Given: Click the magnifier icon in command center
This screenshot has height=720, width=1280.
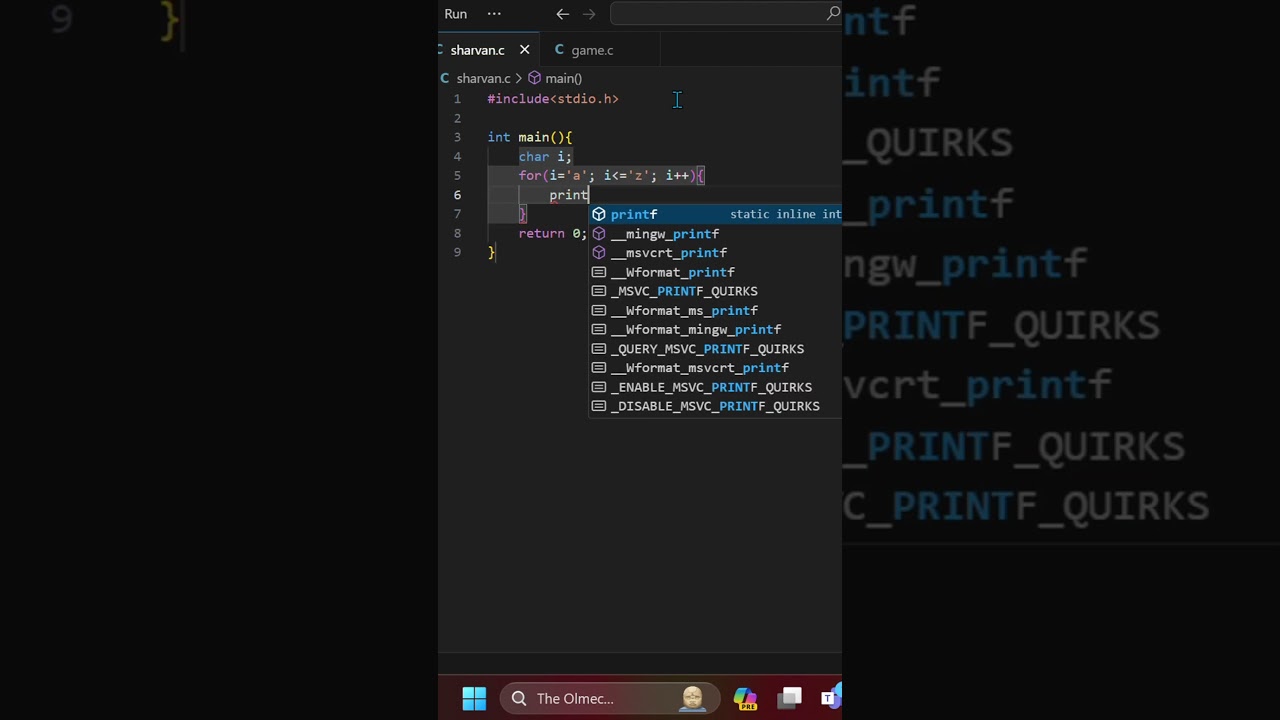Looking at the screenshot, I should click(833, 13).
